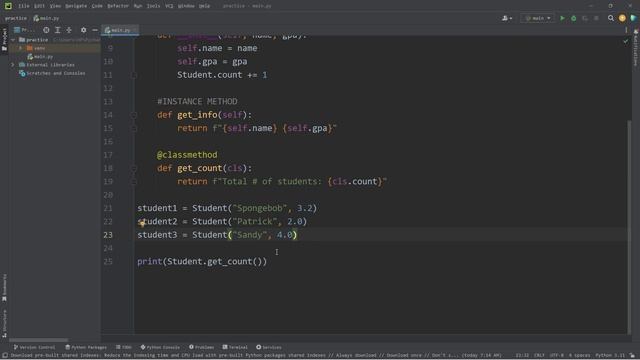The width and height of the screenshot is (640, 360).
Task: Click the green inspection checkmark widget
Action: tap(626, 41)
